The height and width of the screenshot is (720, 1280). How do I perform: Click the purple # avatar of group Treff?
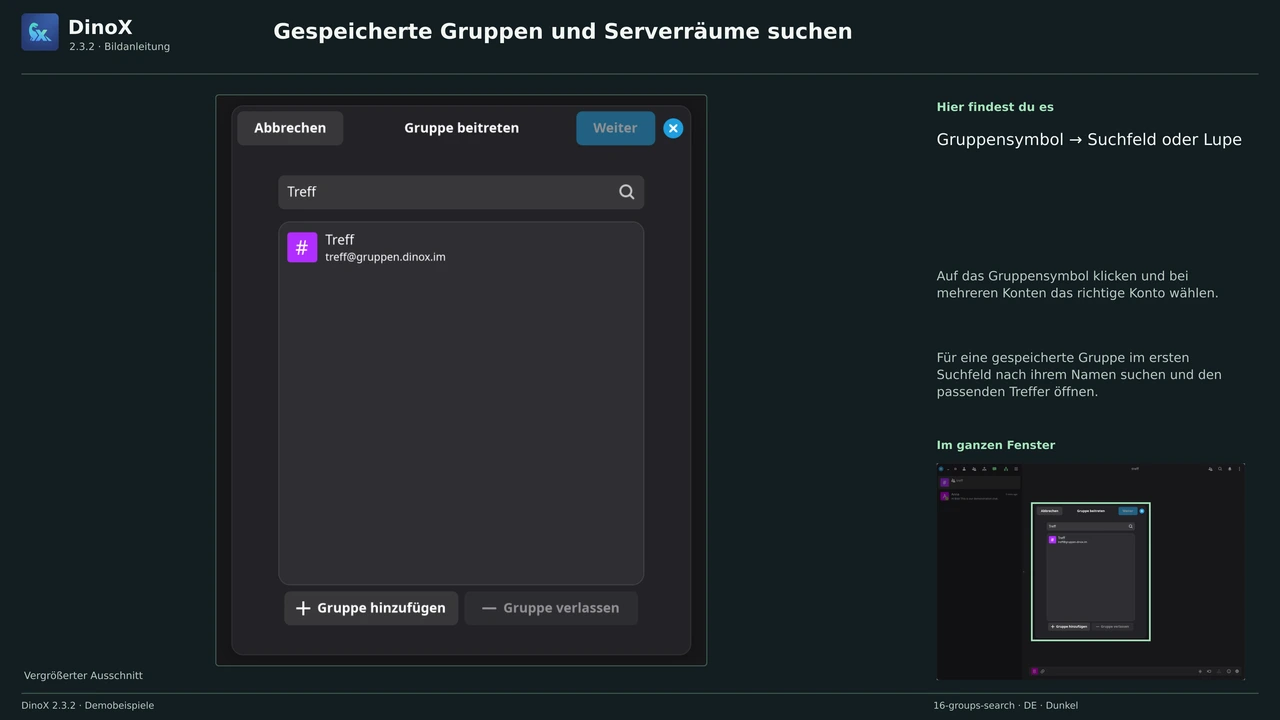pos(302,247)
